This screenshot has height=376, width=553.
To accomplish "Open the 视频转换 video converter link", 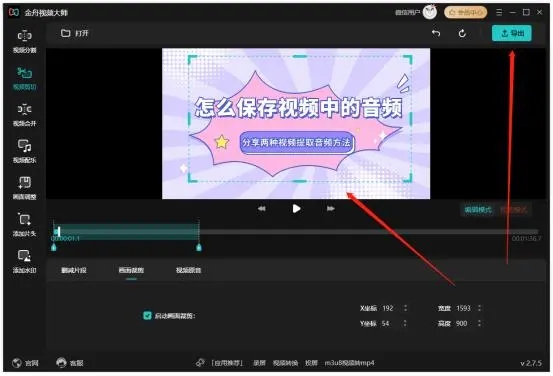I will (285, 363).
